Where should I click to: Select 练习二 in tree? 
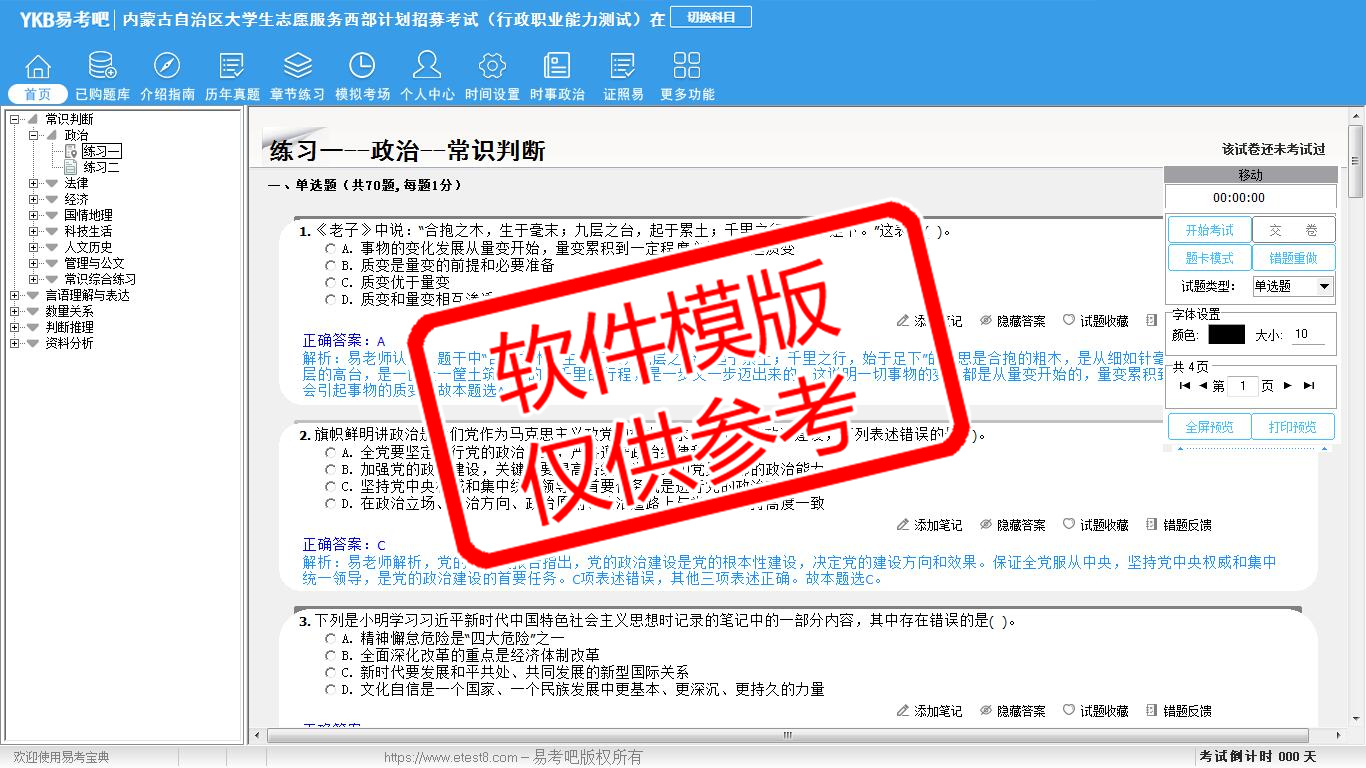pyautogui.click(x=101, y=168)
